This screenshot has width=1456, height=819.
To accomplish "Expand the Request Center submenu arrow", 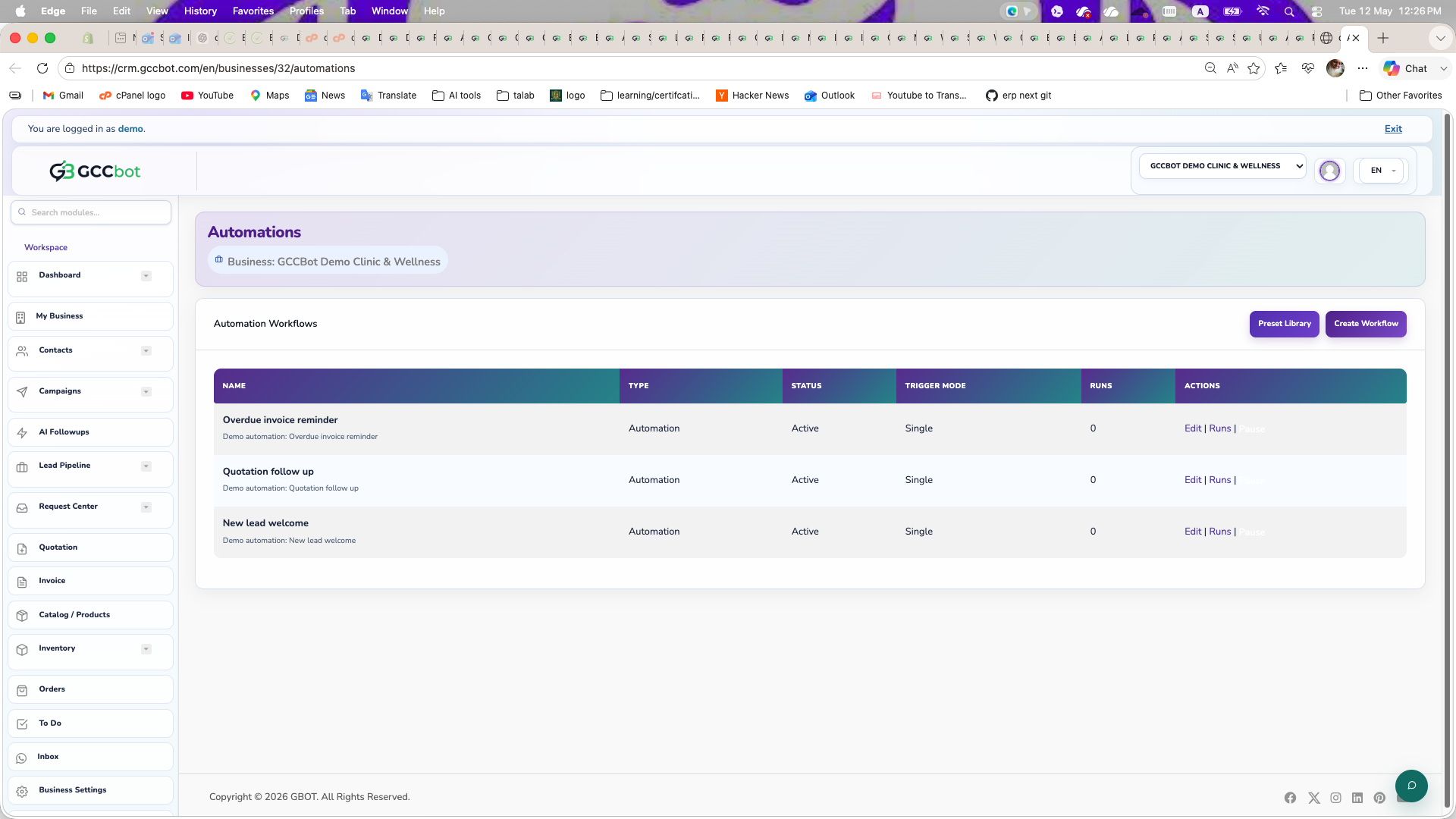I will click(x=146, y=507).
